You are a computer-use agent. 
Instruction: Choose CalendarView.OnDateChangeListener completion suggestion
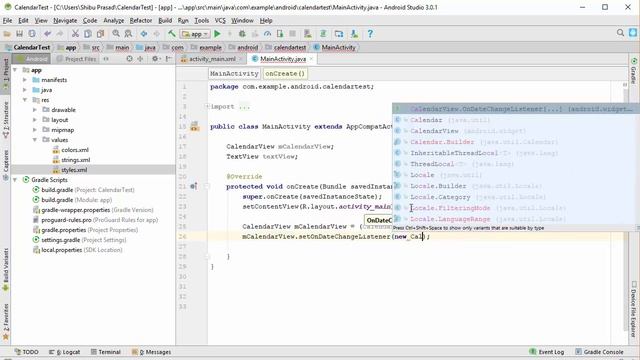click(x=516, y=109)
